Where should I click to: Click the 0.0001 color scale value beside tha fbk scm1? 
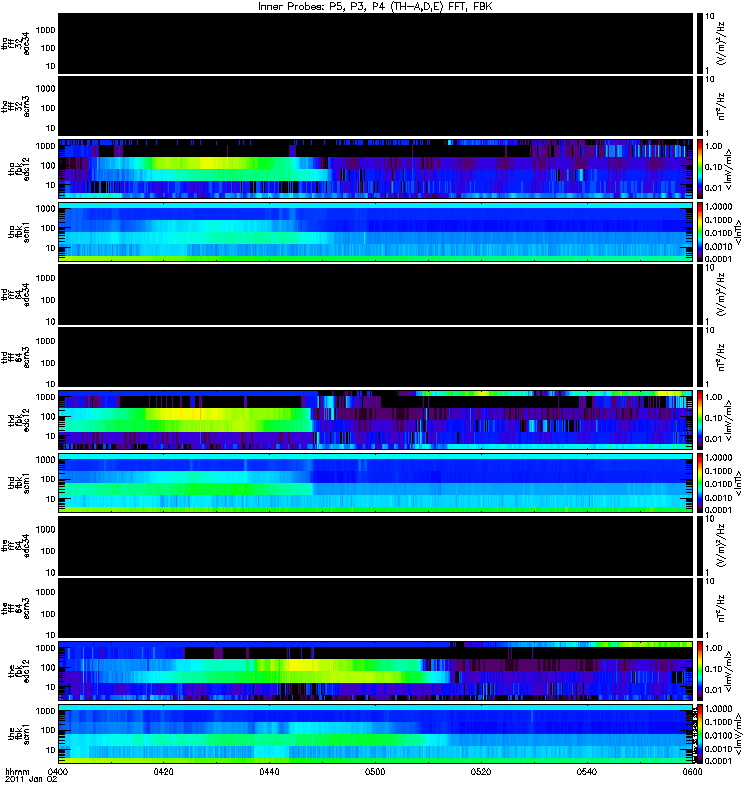[718, 259]
